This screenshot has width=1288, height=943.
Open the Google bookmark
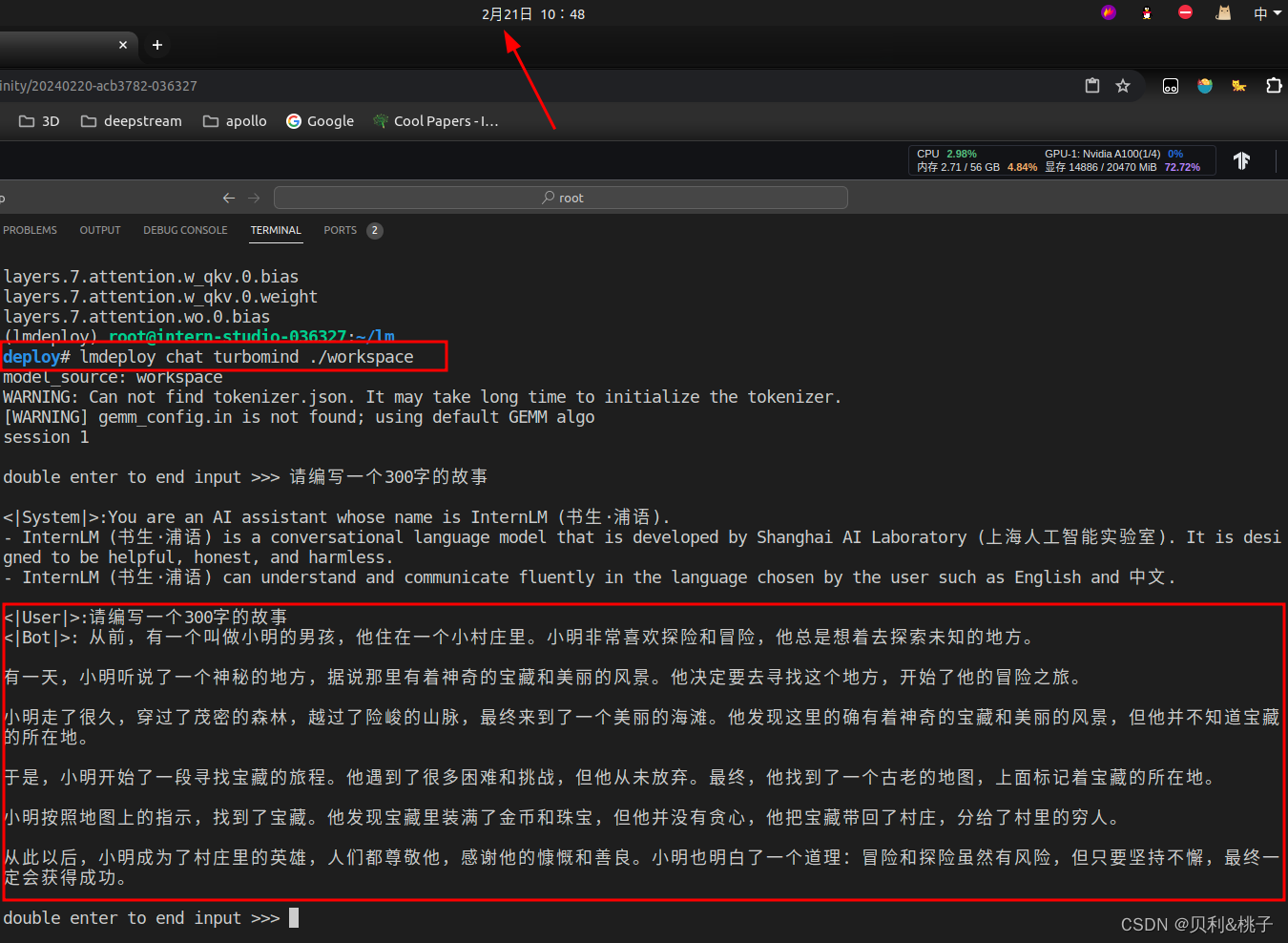321,121
